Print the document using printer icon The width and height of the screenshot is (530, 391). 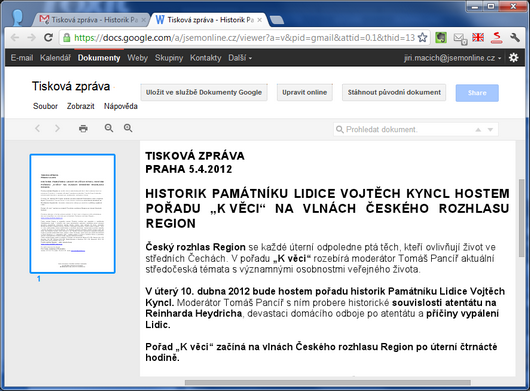tap(83, 128)
